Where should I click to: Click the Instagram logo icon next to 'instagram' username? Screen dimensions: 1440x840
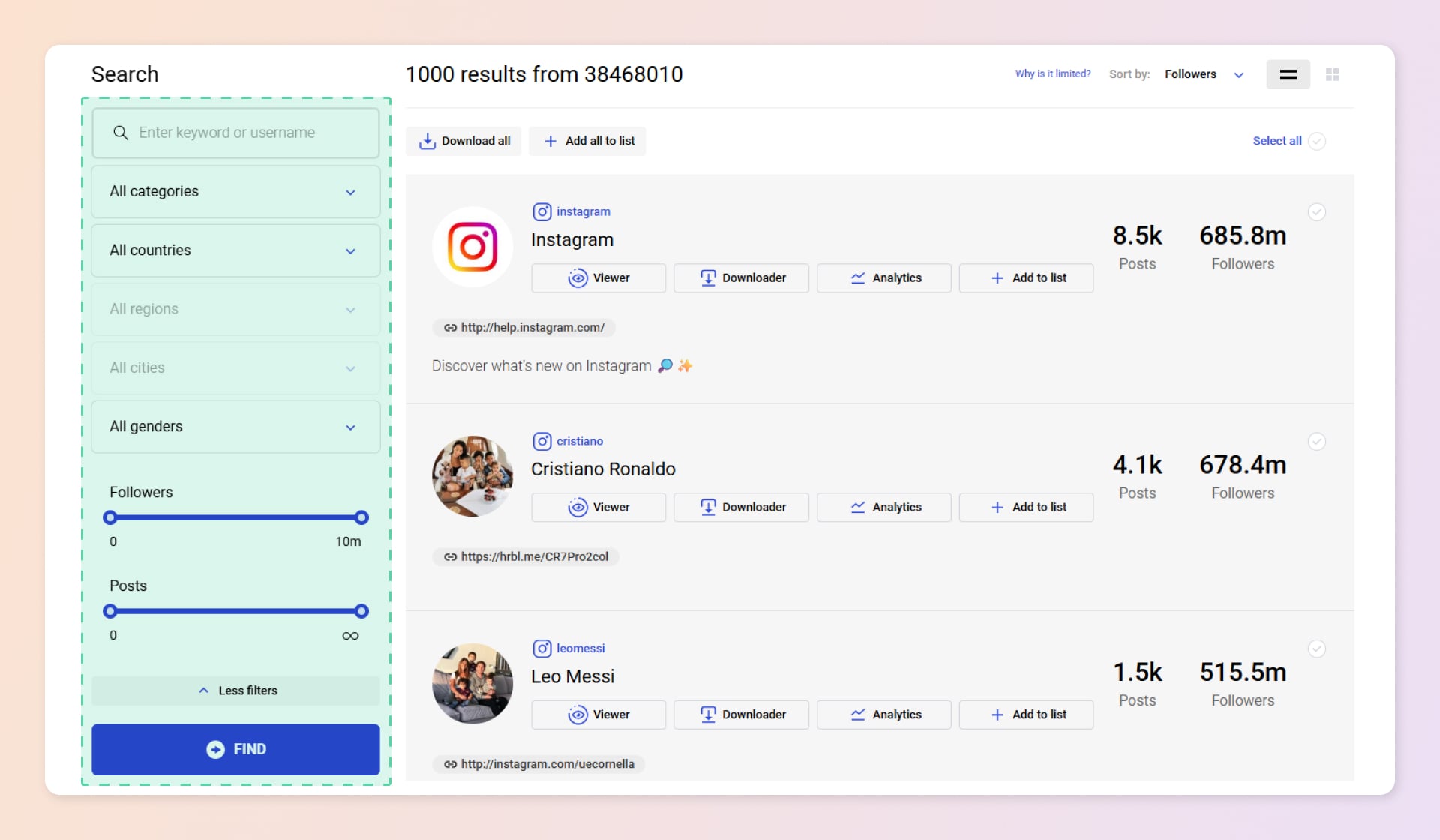(x=541, y=211)
